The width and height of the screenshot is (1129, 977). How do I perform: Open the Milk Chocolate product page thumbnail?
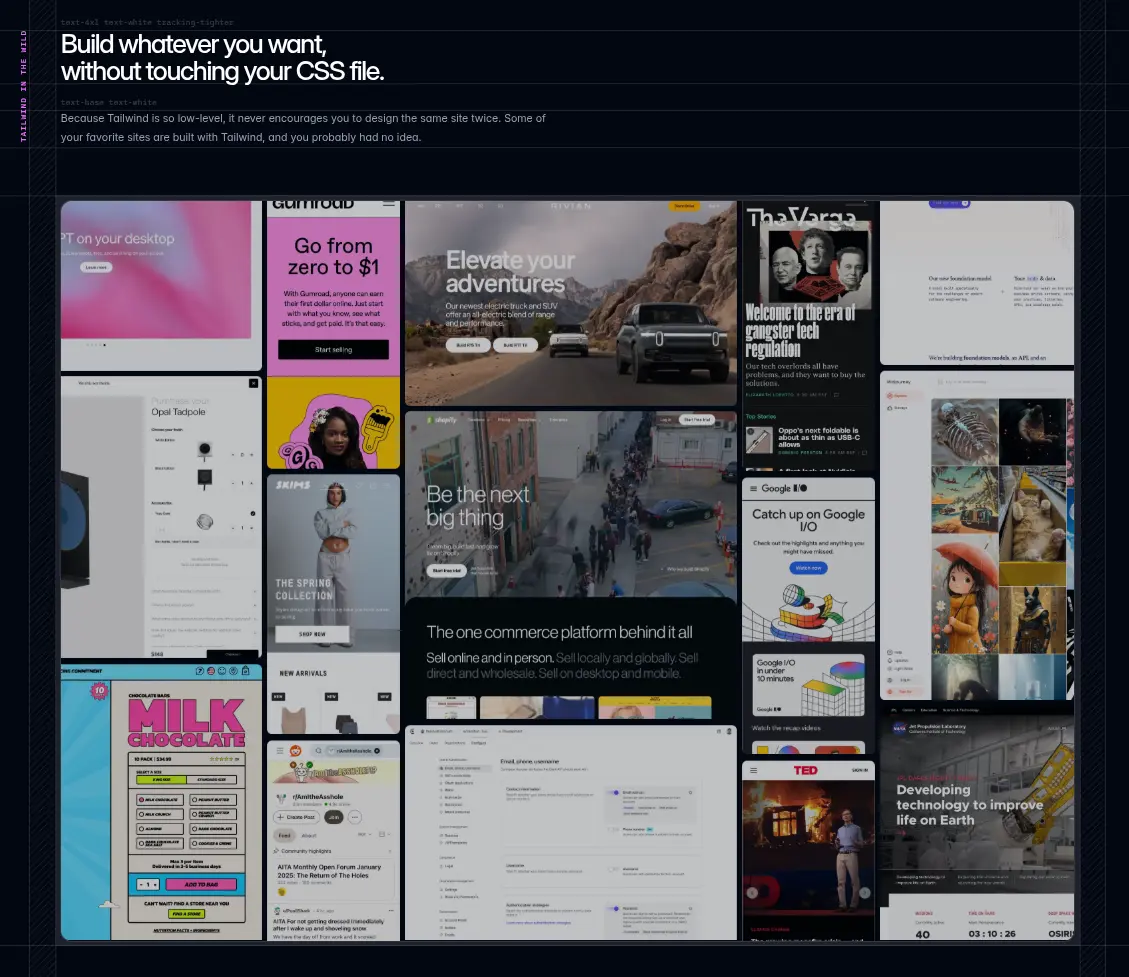coord(161,801)
